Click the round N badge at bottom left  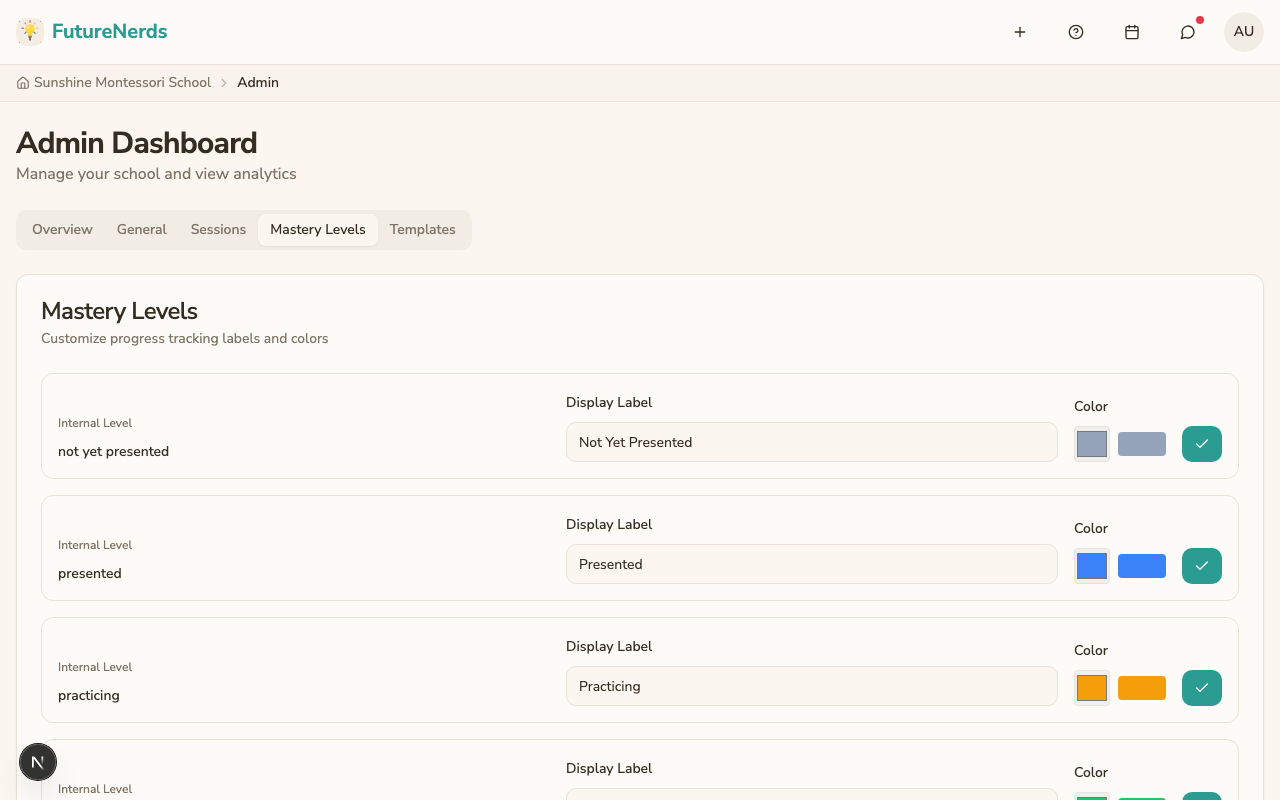point(38,763)
